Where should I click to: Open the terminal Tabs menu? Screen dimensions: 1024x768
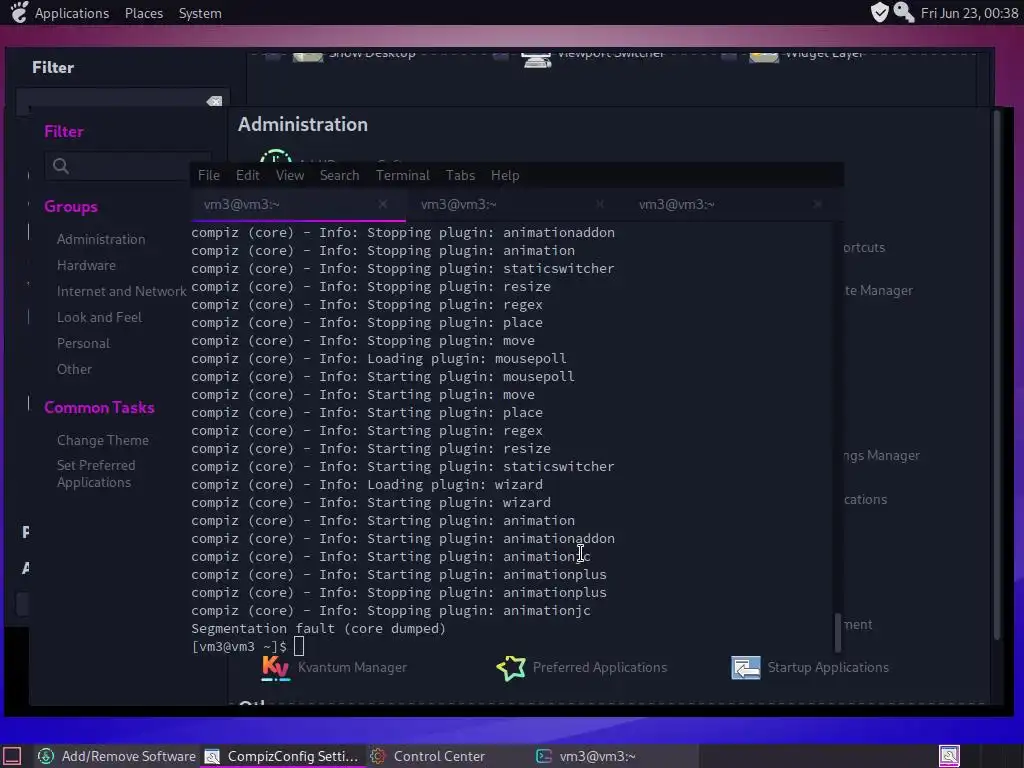460,175
